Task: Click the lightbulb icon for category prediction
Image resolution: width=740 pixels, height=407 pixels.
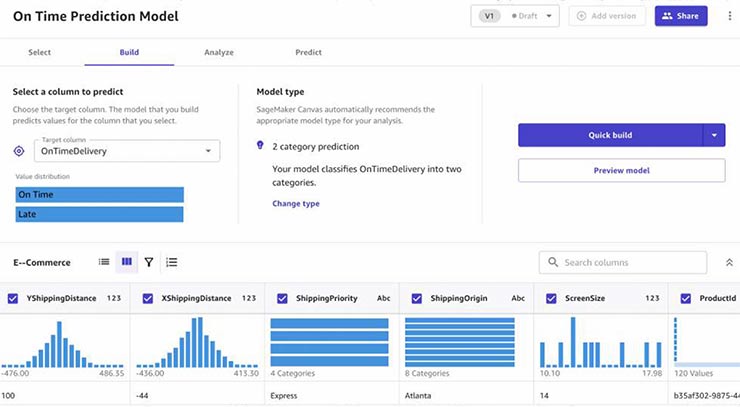Action: click(260, 146)
